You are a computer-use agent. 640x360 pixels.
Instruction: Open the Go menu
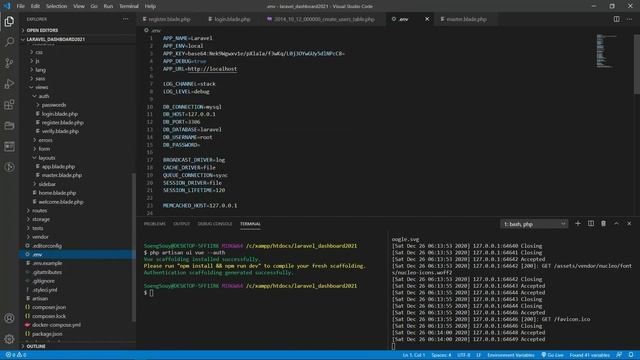point(94,6)
